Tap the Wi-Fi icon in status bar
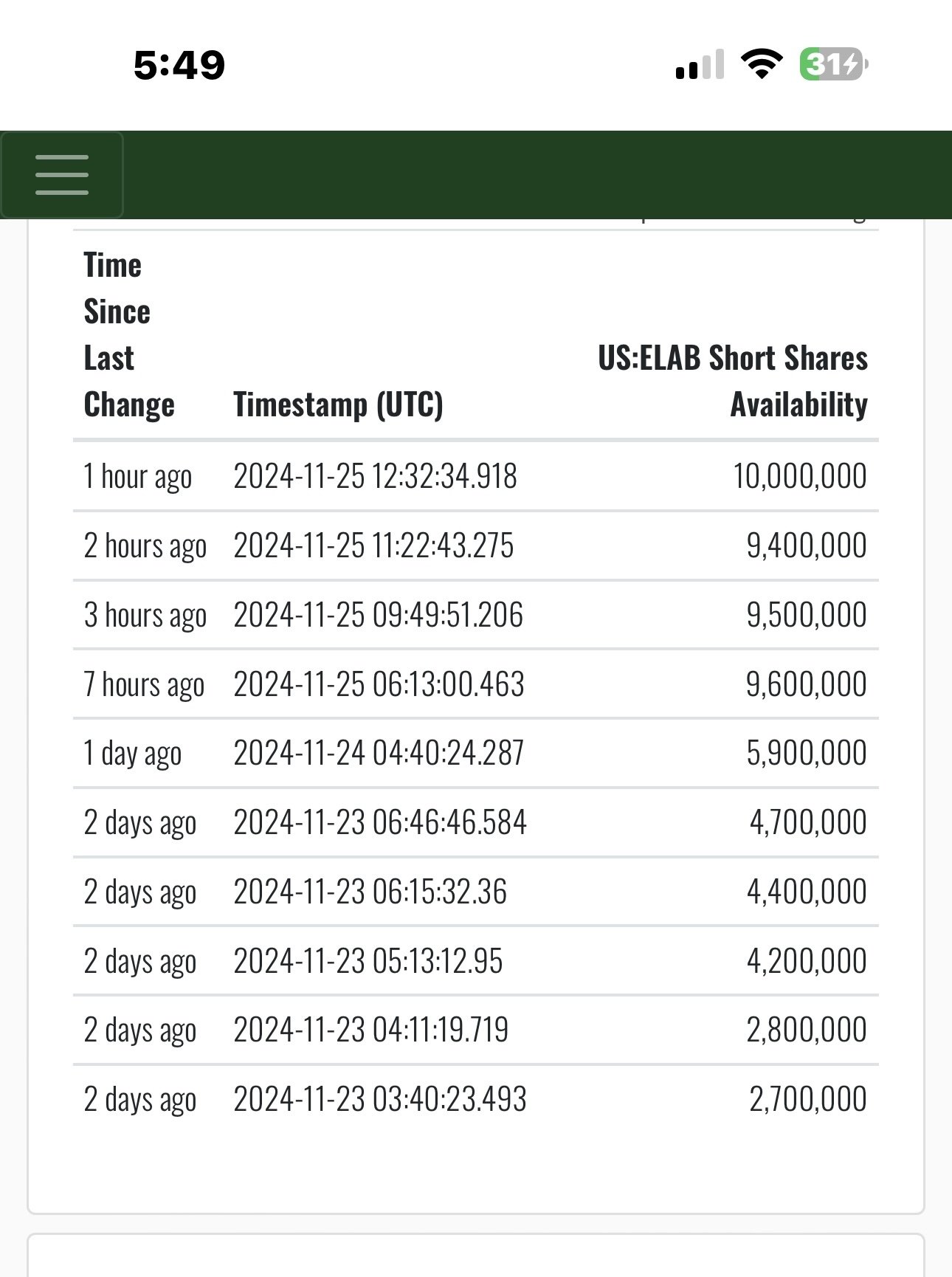This screenshot has height=1277, width=952. tap(762, 64)
